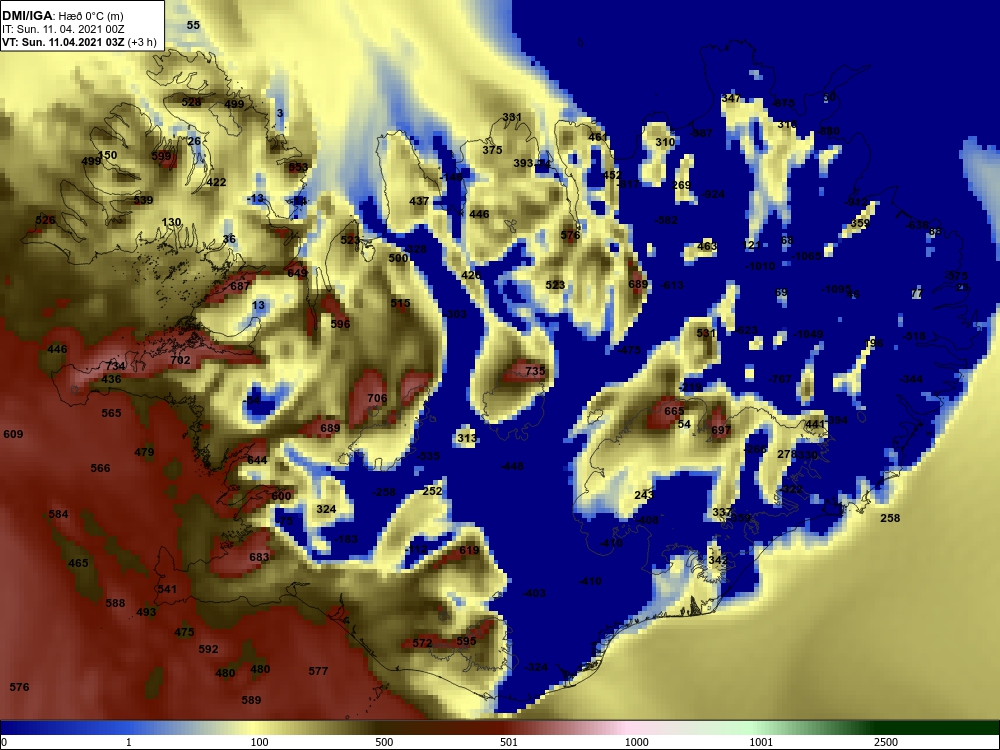
Task: Click the map value '375'
Action: coord(492,150)
